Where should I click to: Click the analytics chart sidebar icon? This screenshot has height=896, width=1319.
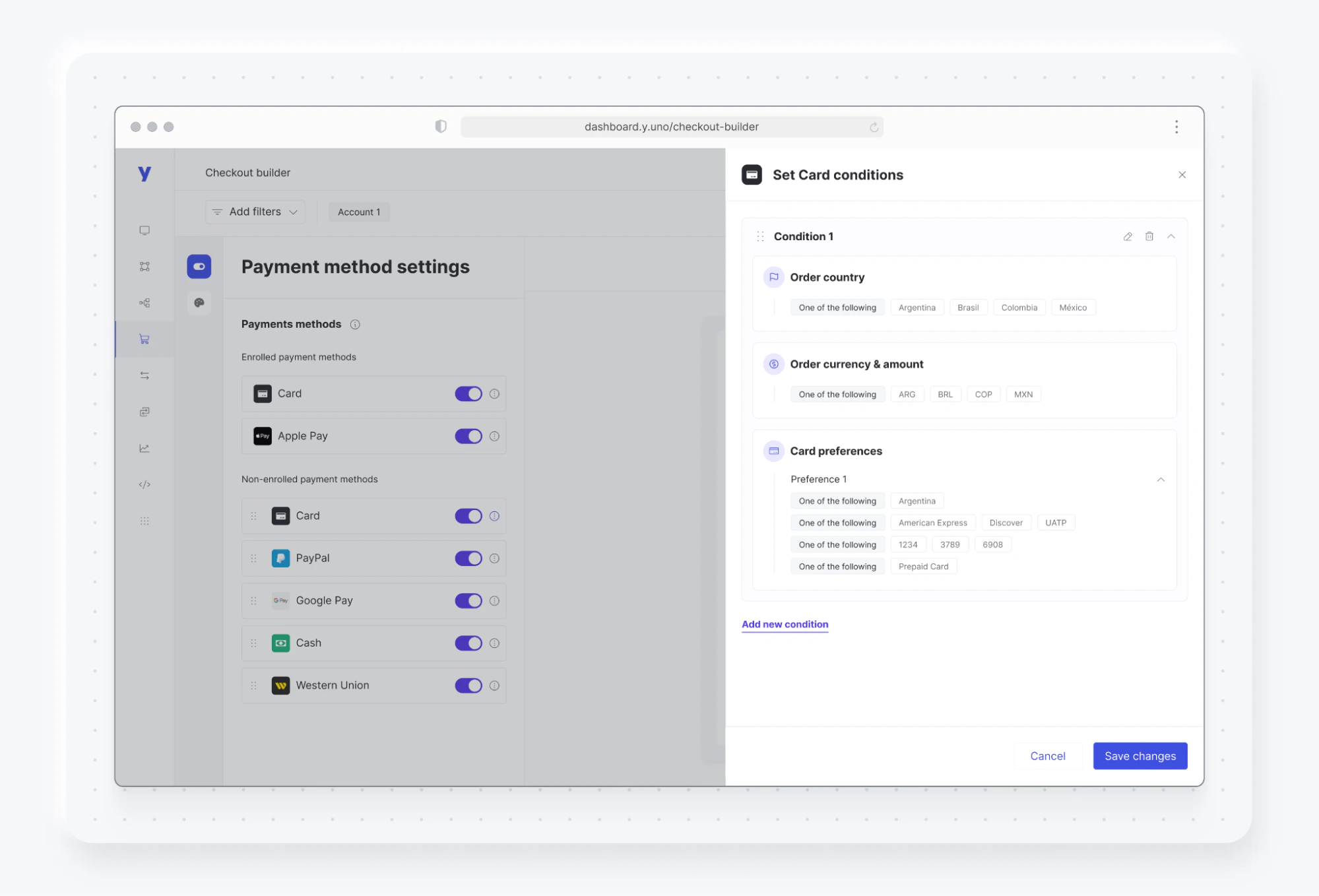(145, 448)
